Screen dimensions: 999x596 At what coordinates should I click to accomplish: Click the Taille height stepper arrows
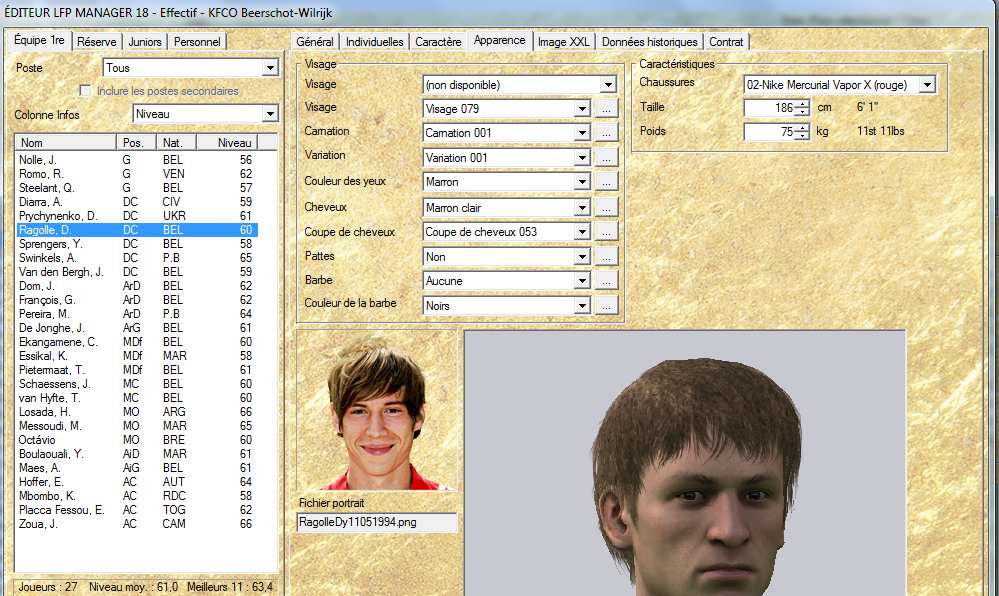coord(803,108)
